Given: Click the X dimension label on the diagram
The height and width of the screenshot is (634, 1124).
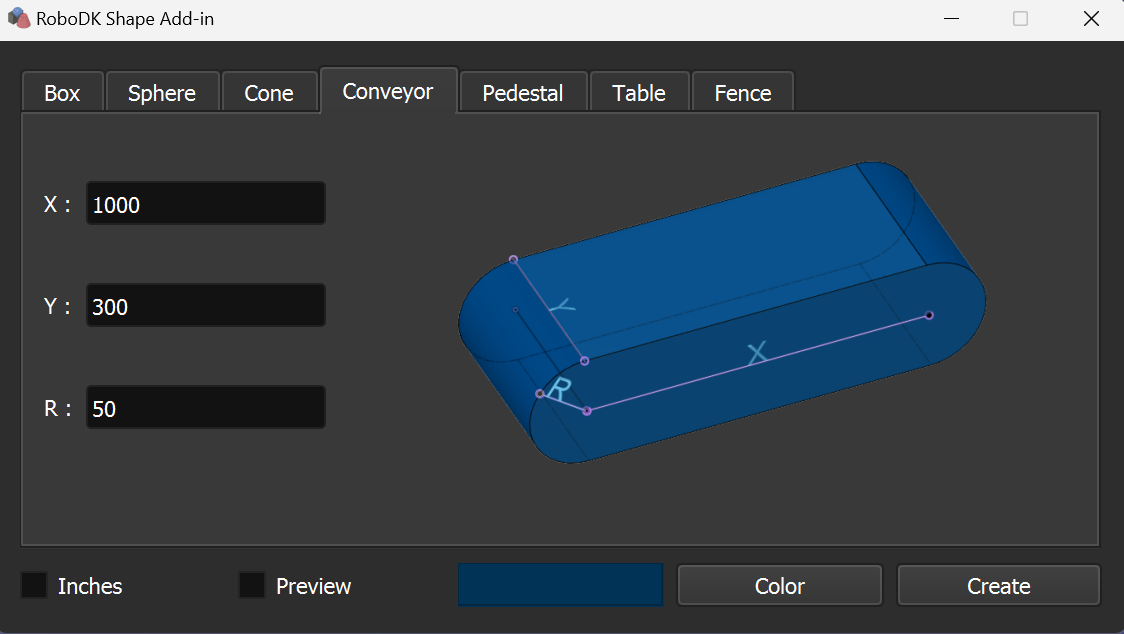Looking at the screenshot, I should 757,352.
